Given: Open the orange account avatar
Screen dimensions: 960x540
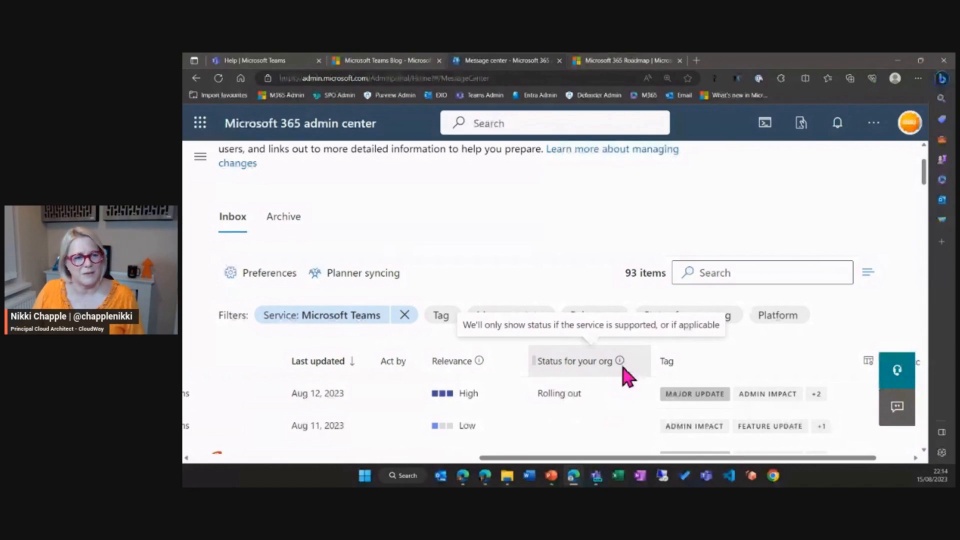Looking at the screenshot, I should (x=909, y=122).
